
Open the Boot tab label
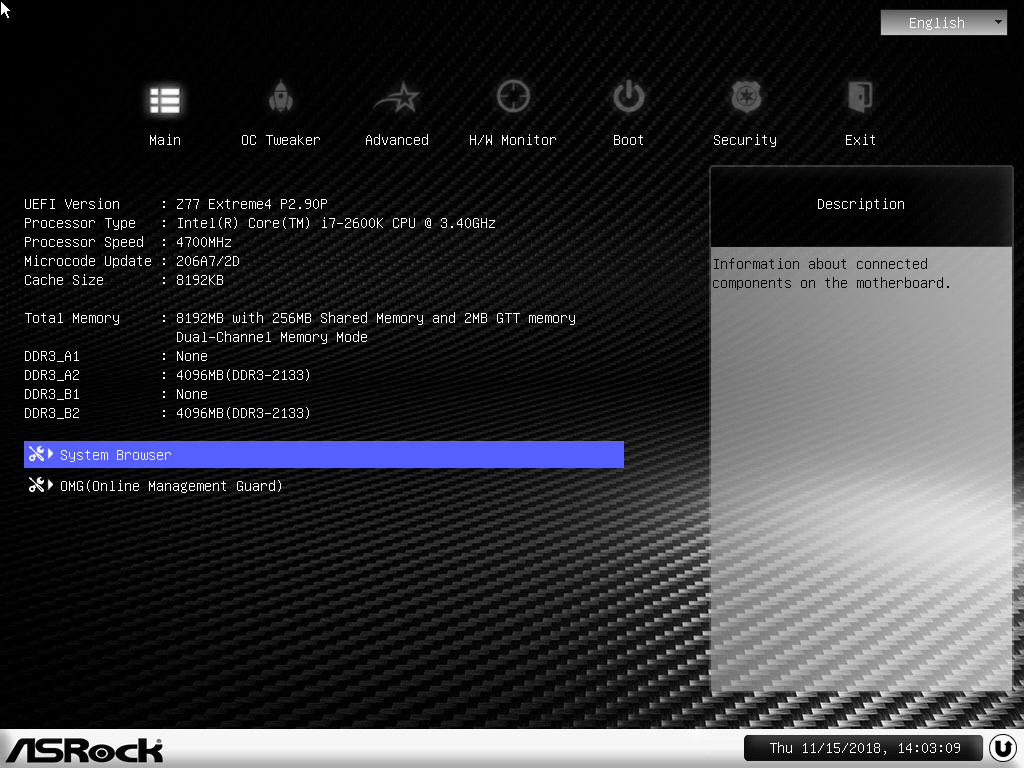pyautogui.click(x=628, y=140)
